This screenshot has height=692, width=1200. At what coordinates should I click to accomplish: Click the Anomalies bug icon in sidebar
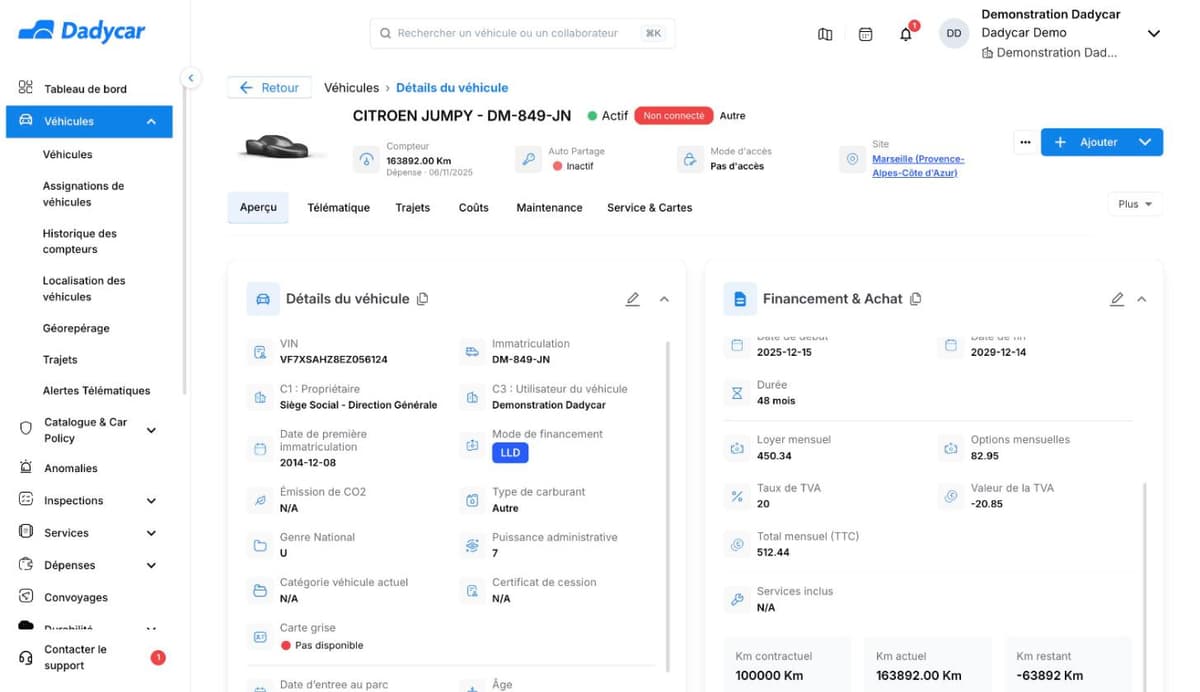pos(26,467)
